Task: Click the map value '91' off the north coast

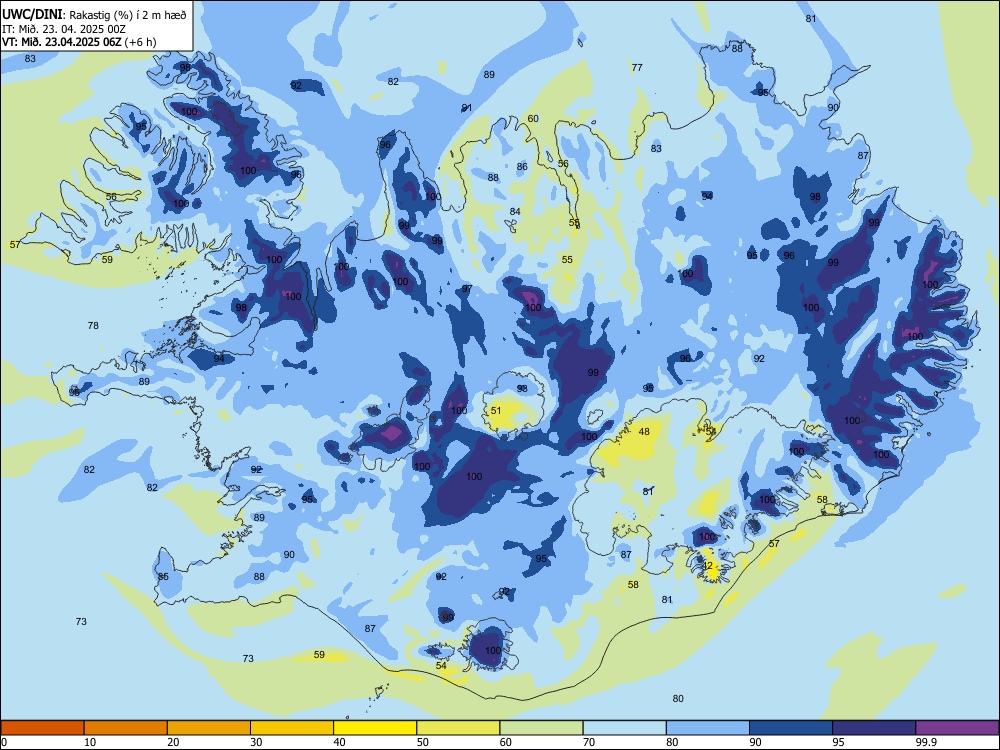Action: point(467,108)
